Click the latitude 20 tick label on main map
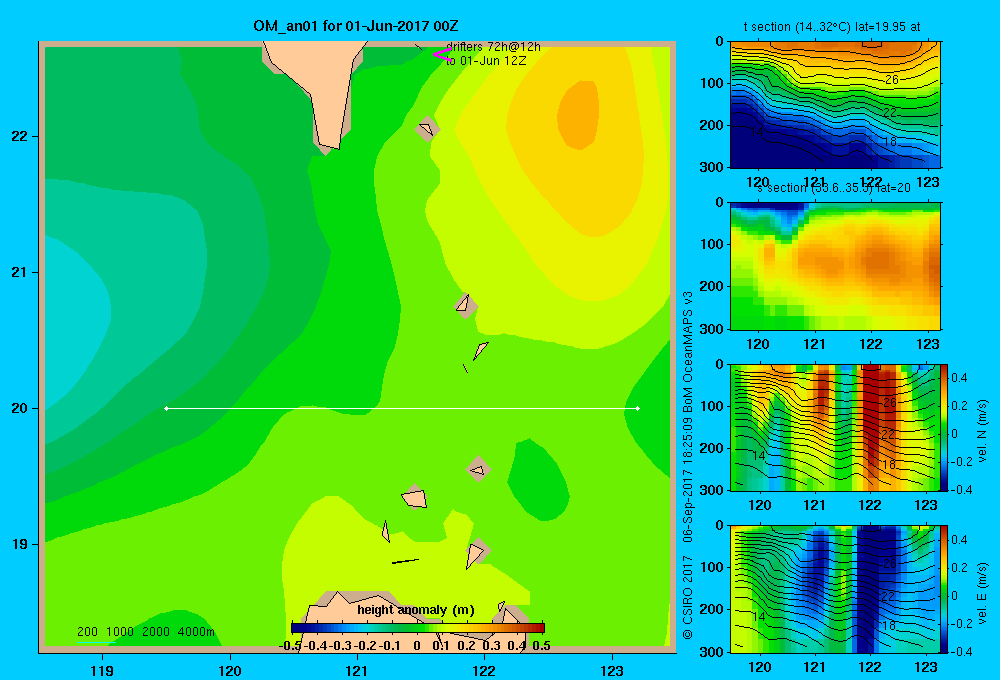The image size is (1000, 680). click(x=19, y=408)
